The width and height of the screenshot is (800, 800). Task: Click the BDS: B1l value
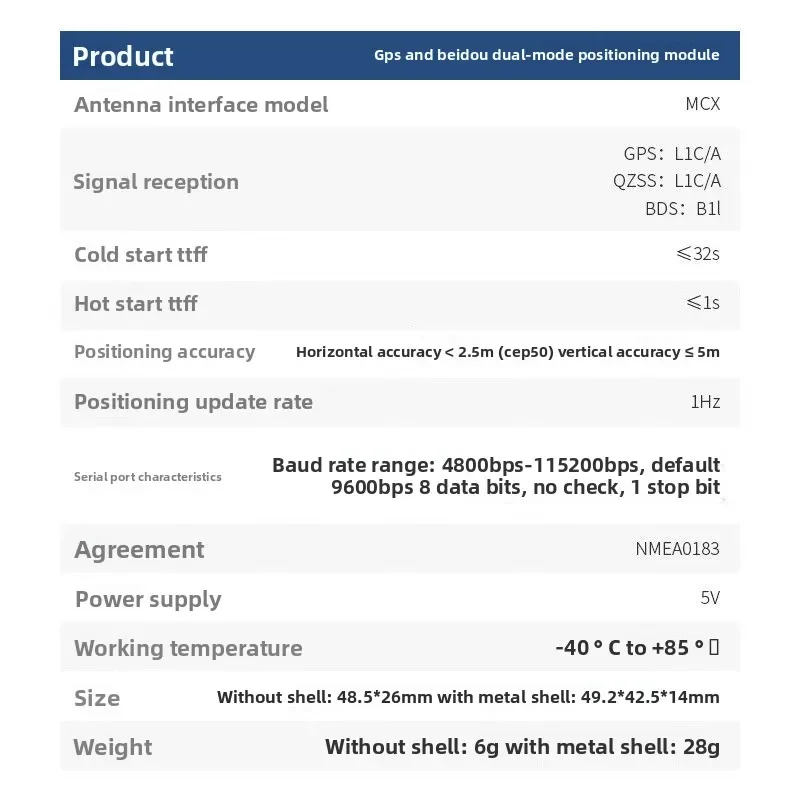click(683, 208)
